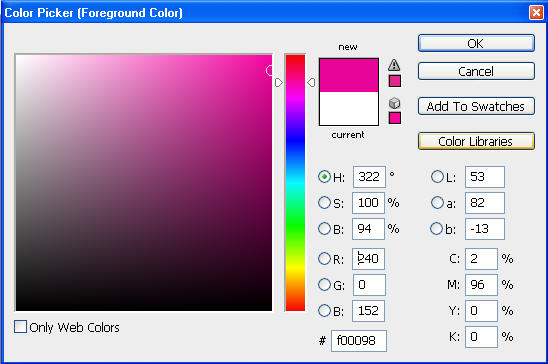
Task: Select the S saturation radio button
Action: (324, 203)
